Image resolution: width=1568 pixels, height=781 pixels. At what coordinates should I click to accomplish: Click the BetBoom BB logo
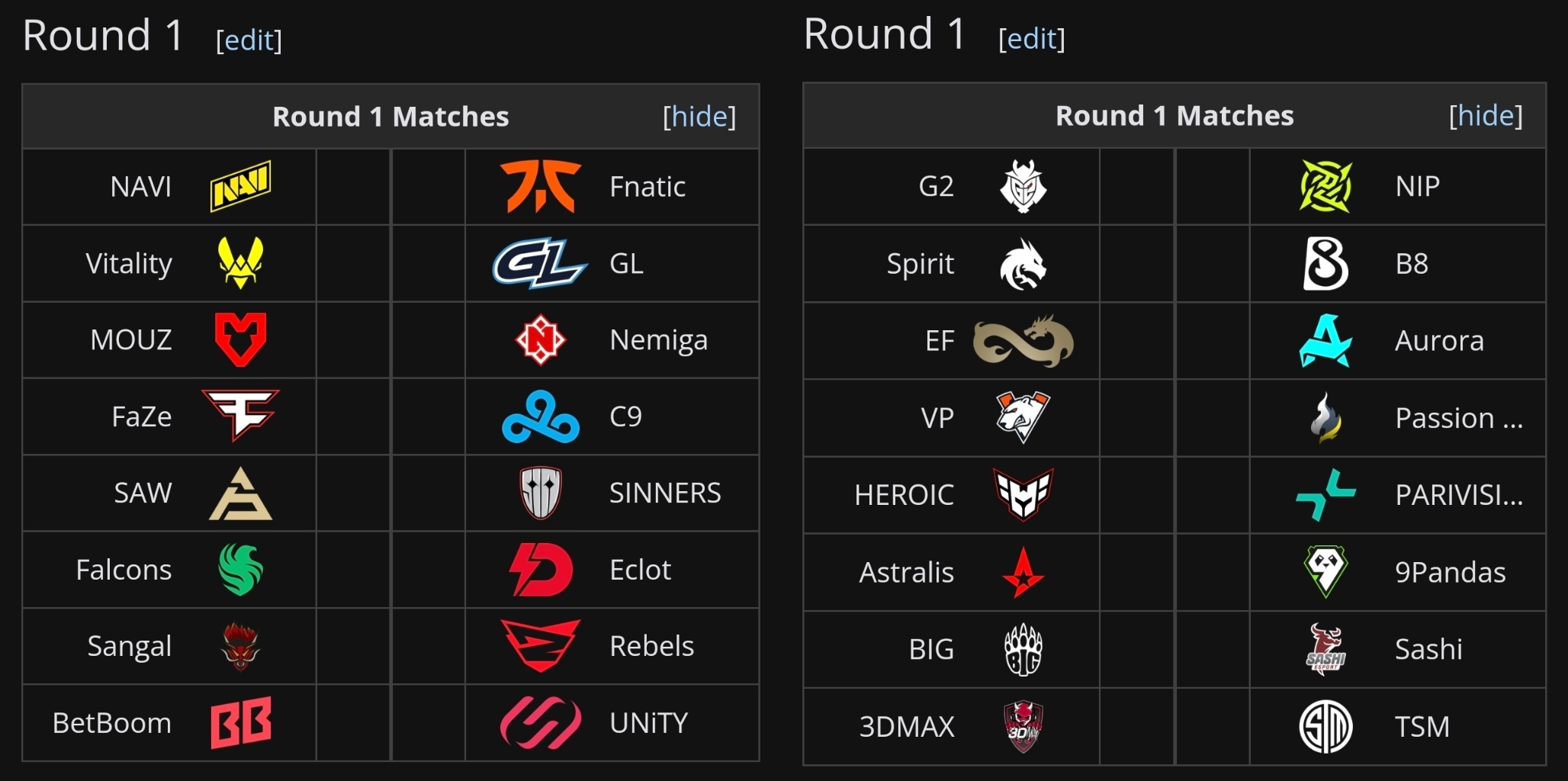click(x=240, y=722)
